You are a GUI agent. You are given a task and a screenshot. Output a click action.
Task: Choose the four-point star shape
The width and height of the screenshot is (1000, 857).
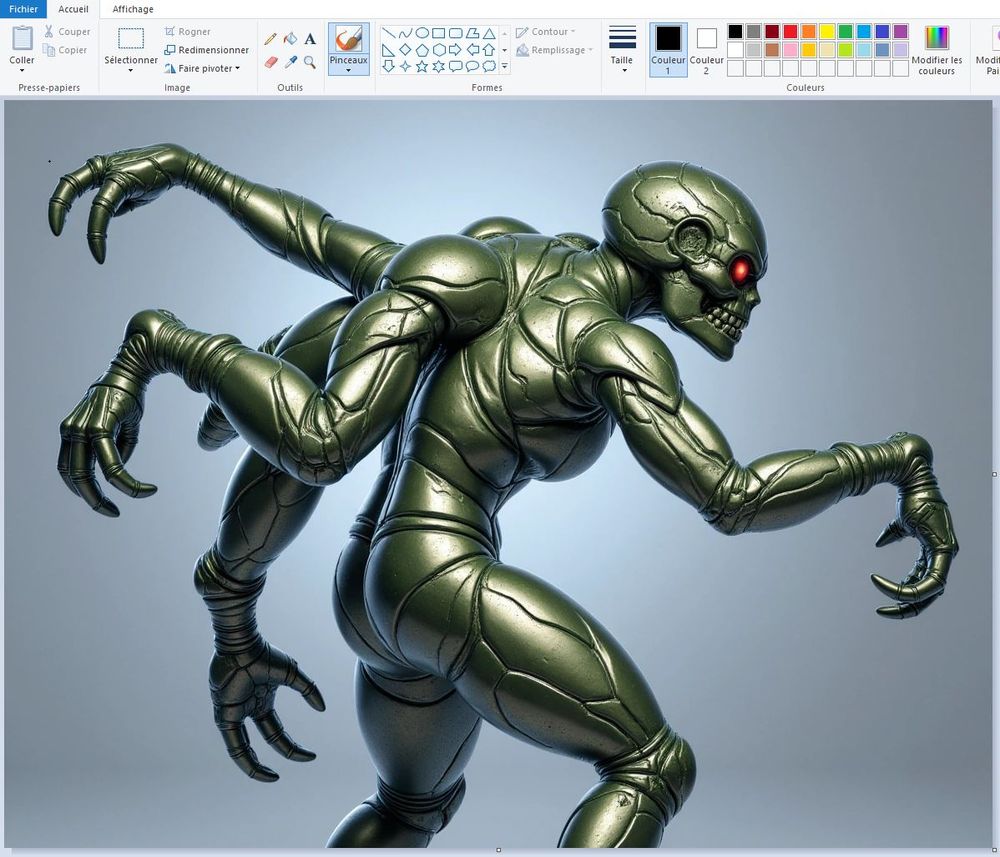(405, 66)
